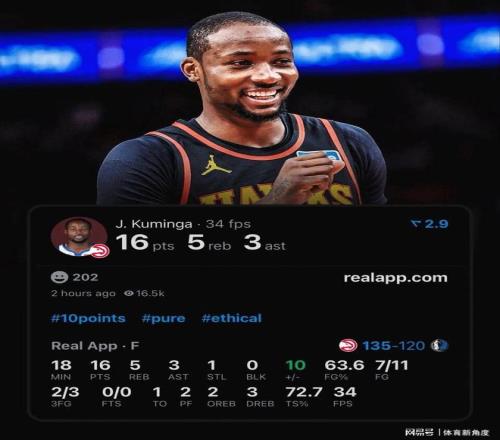Click the Hawks logo beside score

click(x=348, y=346)
